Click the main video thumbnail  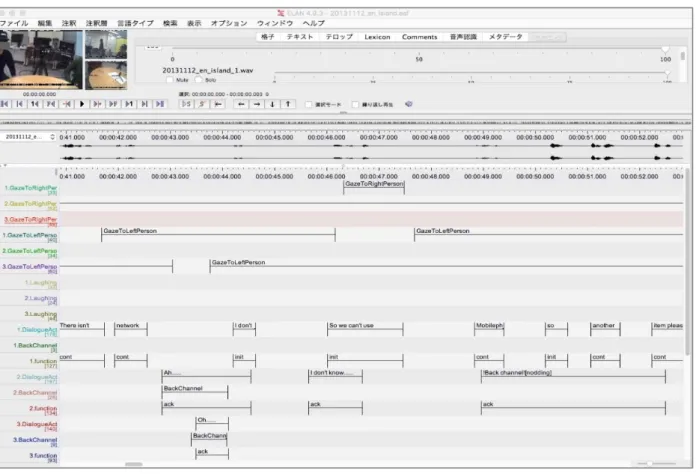(x=41, y=59)
